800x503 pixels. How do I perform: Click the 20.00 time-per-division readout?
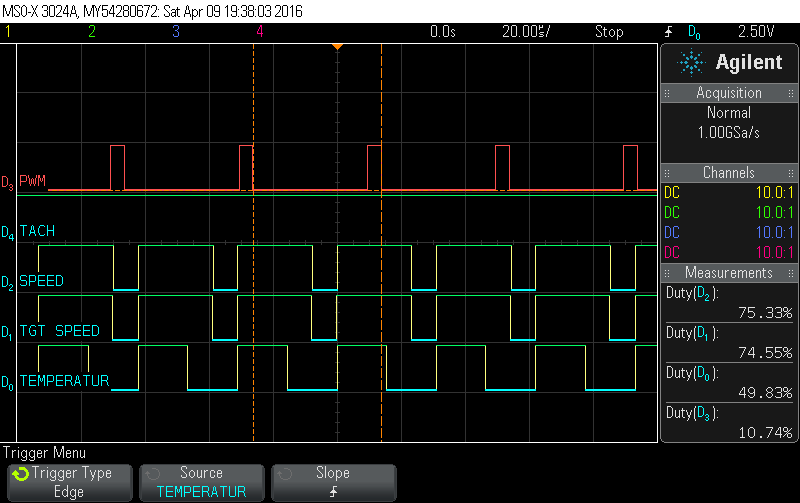(525, 32)
